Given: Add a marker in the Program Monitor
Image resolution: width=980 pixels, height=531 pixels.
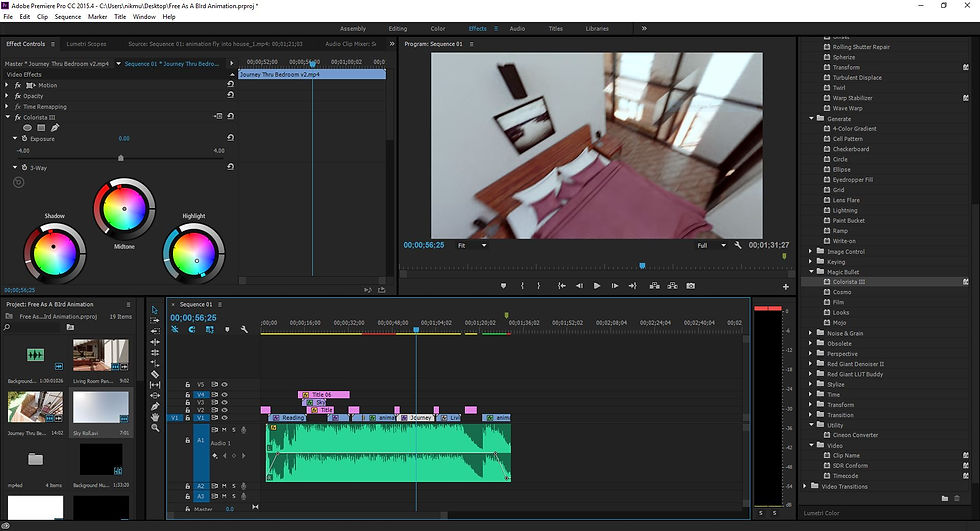Looking at the screenshot, I should coord(503,285).
